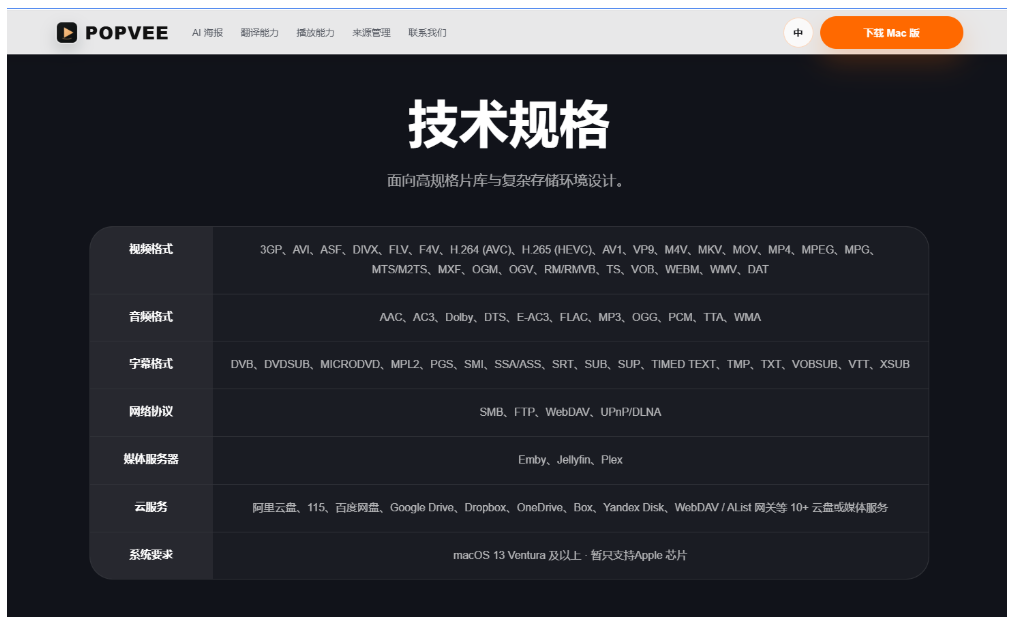Select the 音频格式 row label
The width and height of the screenshot is (1013, 628).
click(x=151, y=317)
